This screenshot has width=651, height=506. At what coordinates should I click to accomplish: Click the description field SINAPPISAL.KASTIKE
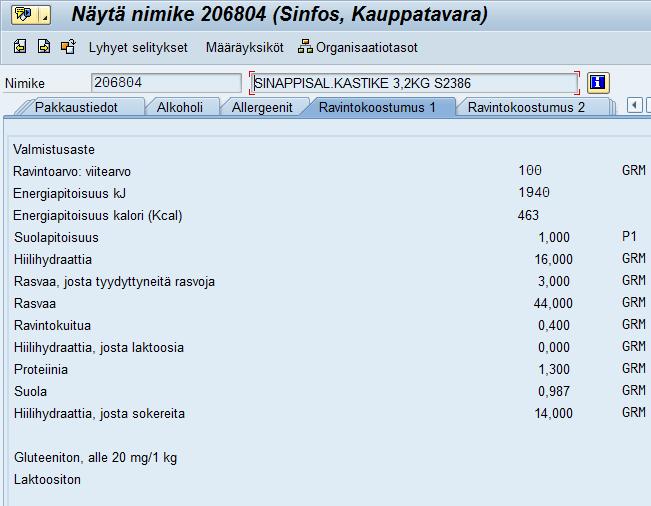414,83
